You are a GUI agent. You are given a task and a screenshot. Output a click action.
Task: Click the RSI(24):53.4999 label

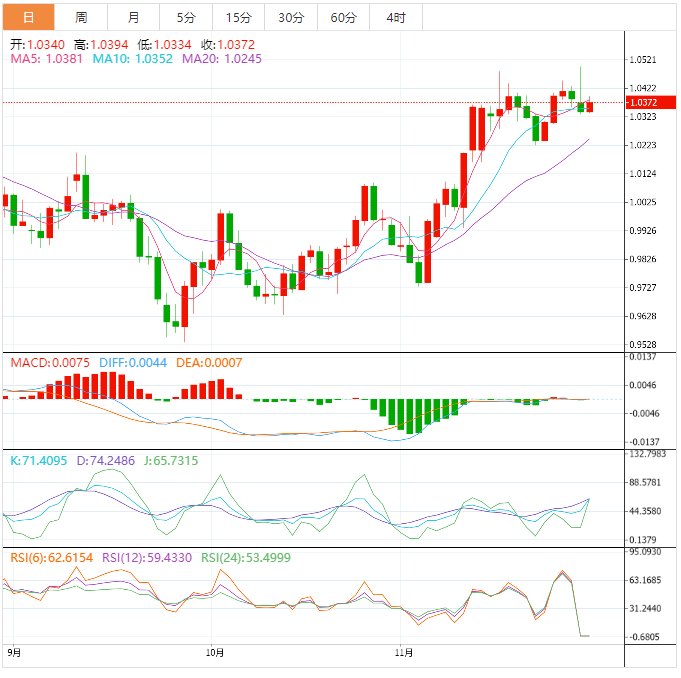[246, 558]
